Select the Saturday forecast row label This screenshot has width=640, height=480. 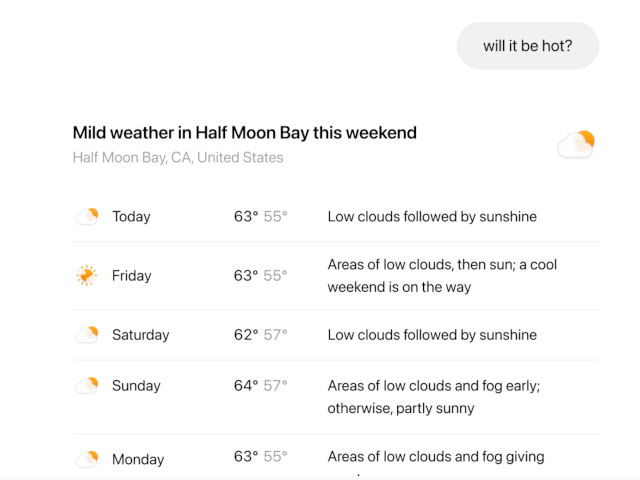141,335
